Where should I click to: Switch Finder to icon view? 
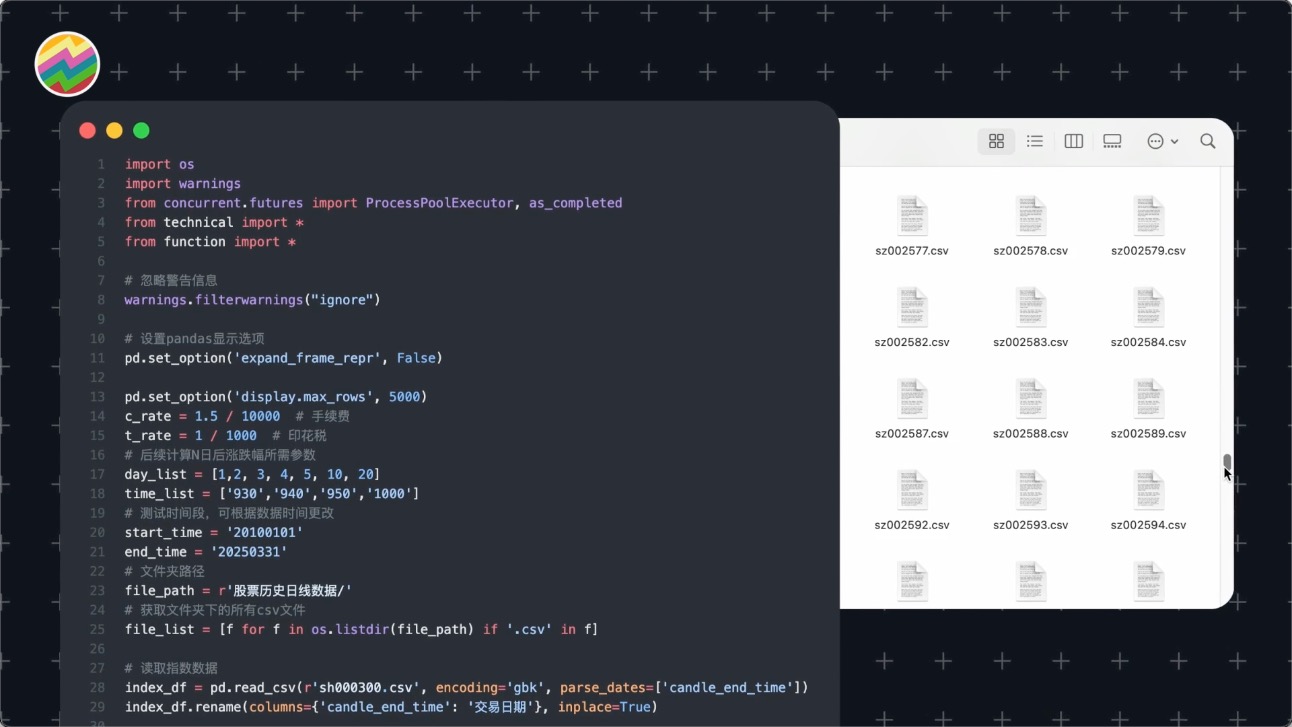pyautogui.click(x=996, y=142)
